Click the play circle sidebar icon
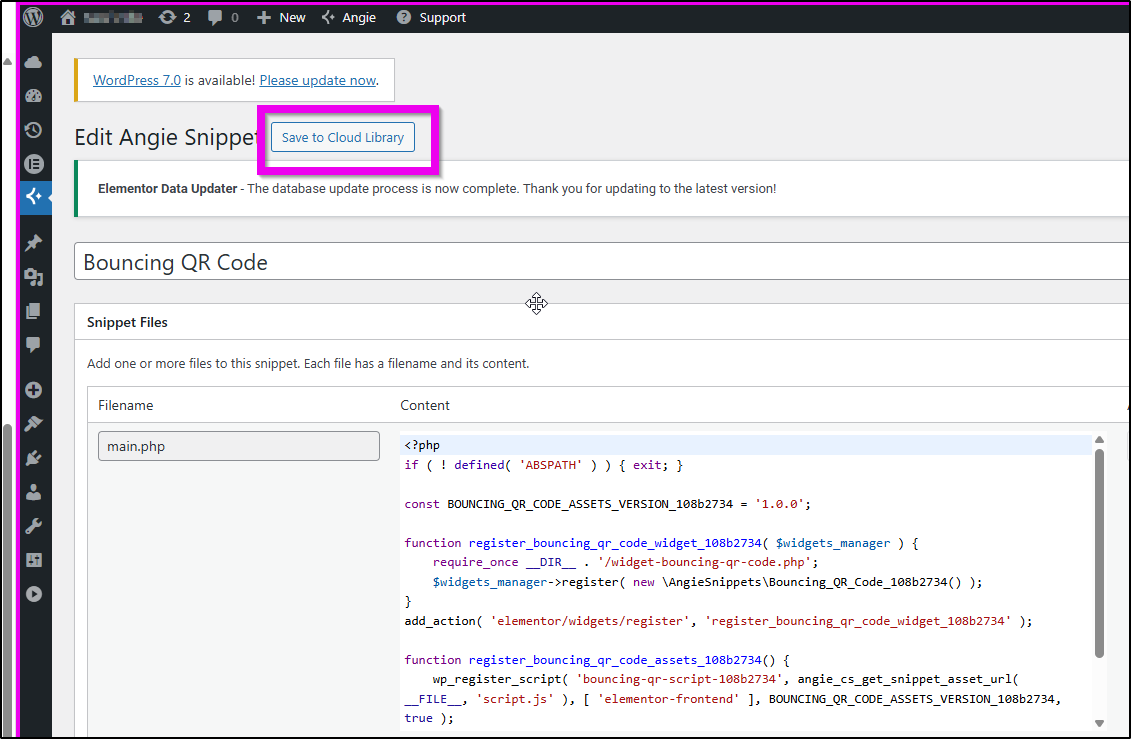The height and width of the screenshot is (739, 1131). coord(33,594)
